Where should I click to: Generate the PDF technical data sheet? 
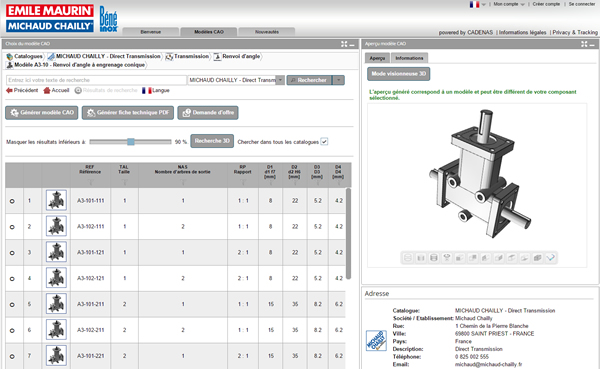pyautogui.click(x=128, y=113)
